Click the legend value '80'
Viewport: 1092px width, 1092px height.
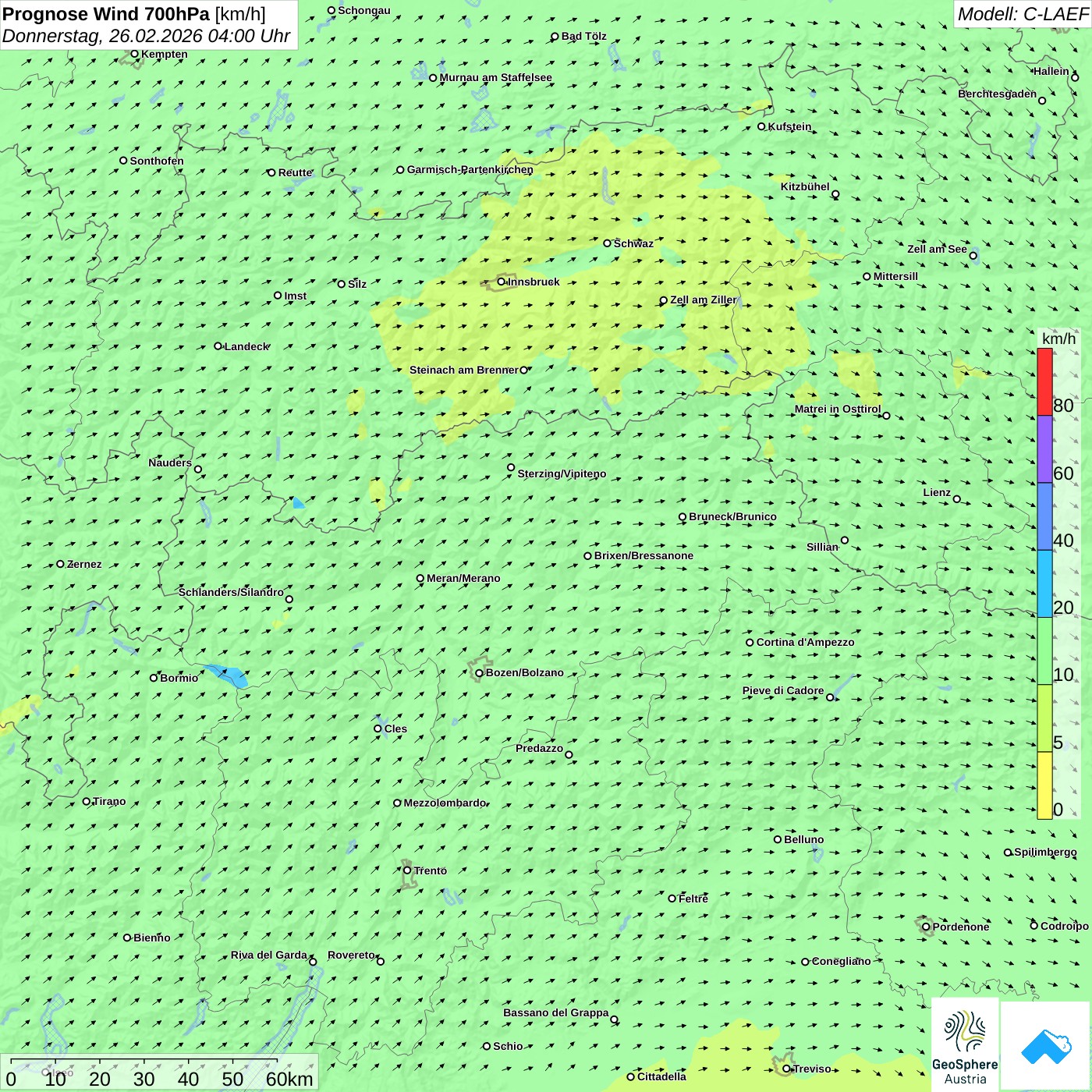pos(1063,405)
